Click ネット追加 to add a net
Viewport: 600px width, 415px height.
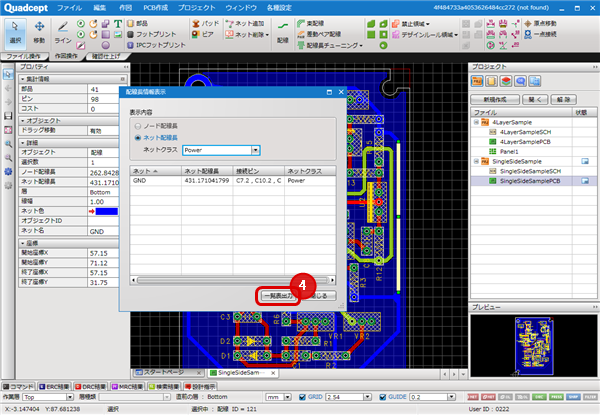point(245,24)
